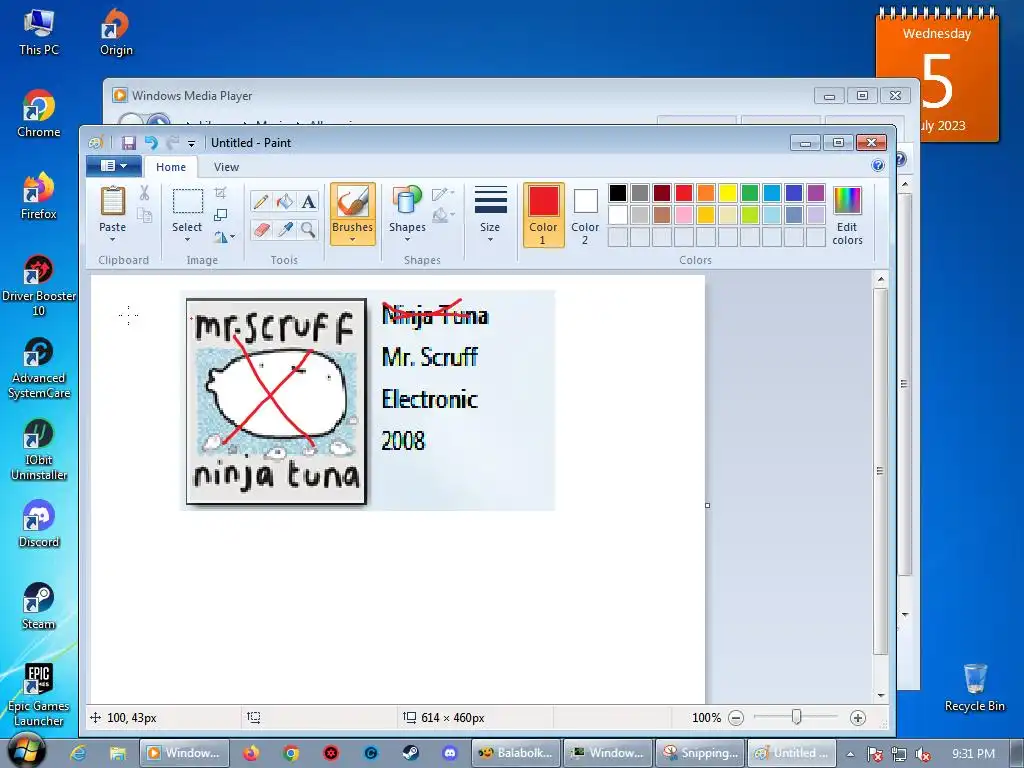Select the Pencil tool in Paint
Image resolution: width=1024 pixels, height=768 pixels.
pos(261,202)
